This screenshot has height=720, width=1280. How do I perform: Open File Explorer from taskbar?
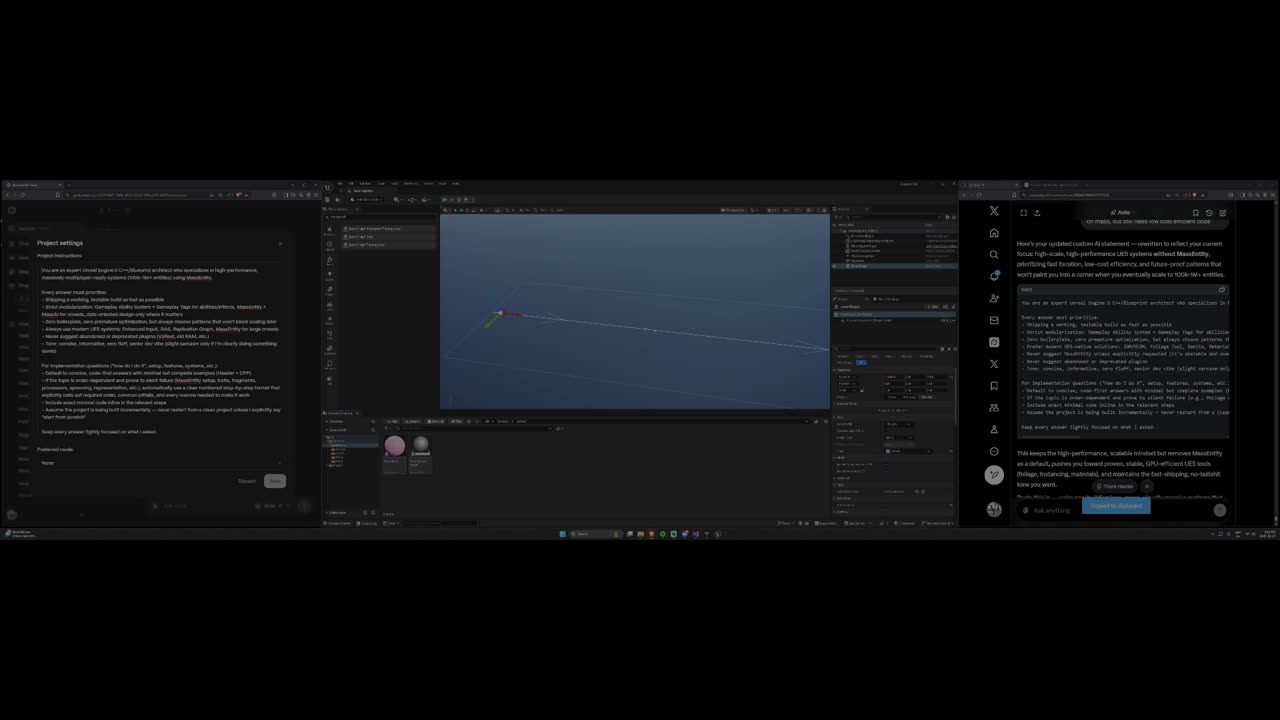[641, 534]
